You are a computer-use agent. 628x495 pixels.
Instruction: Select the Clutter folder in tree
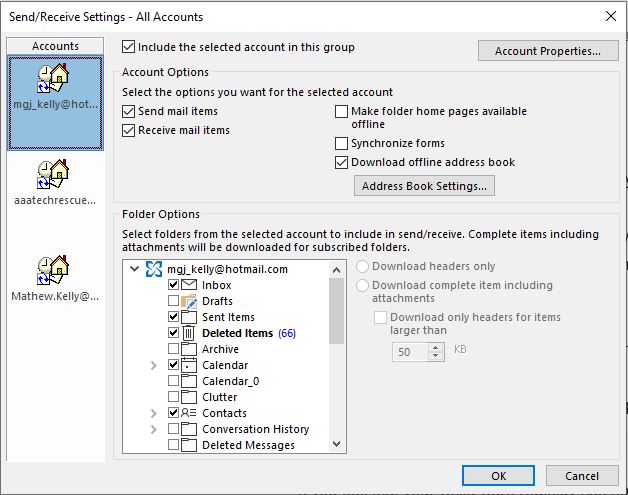220,397
